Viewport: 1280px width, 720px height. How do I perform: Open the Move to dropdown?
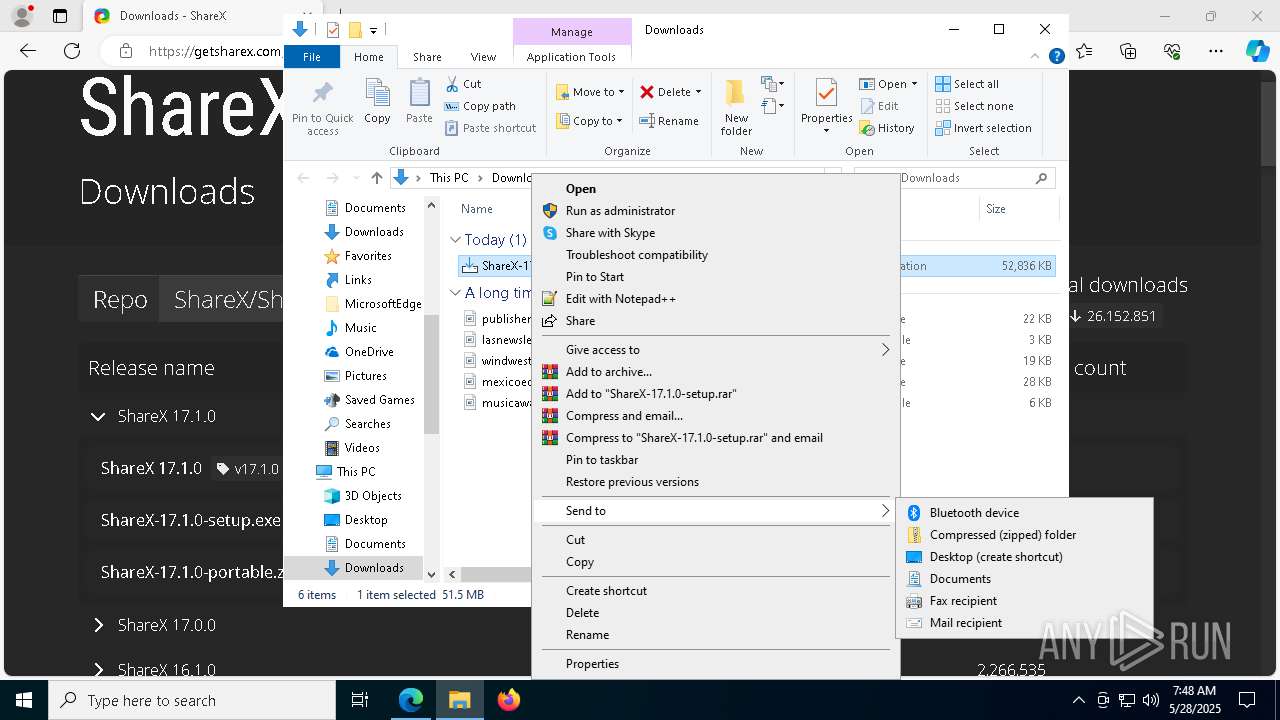tap(590, 92)
